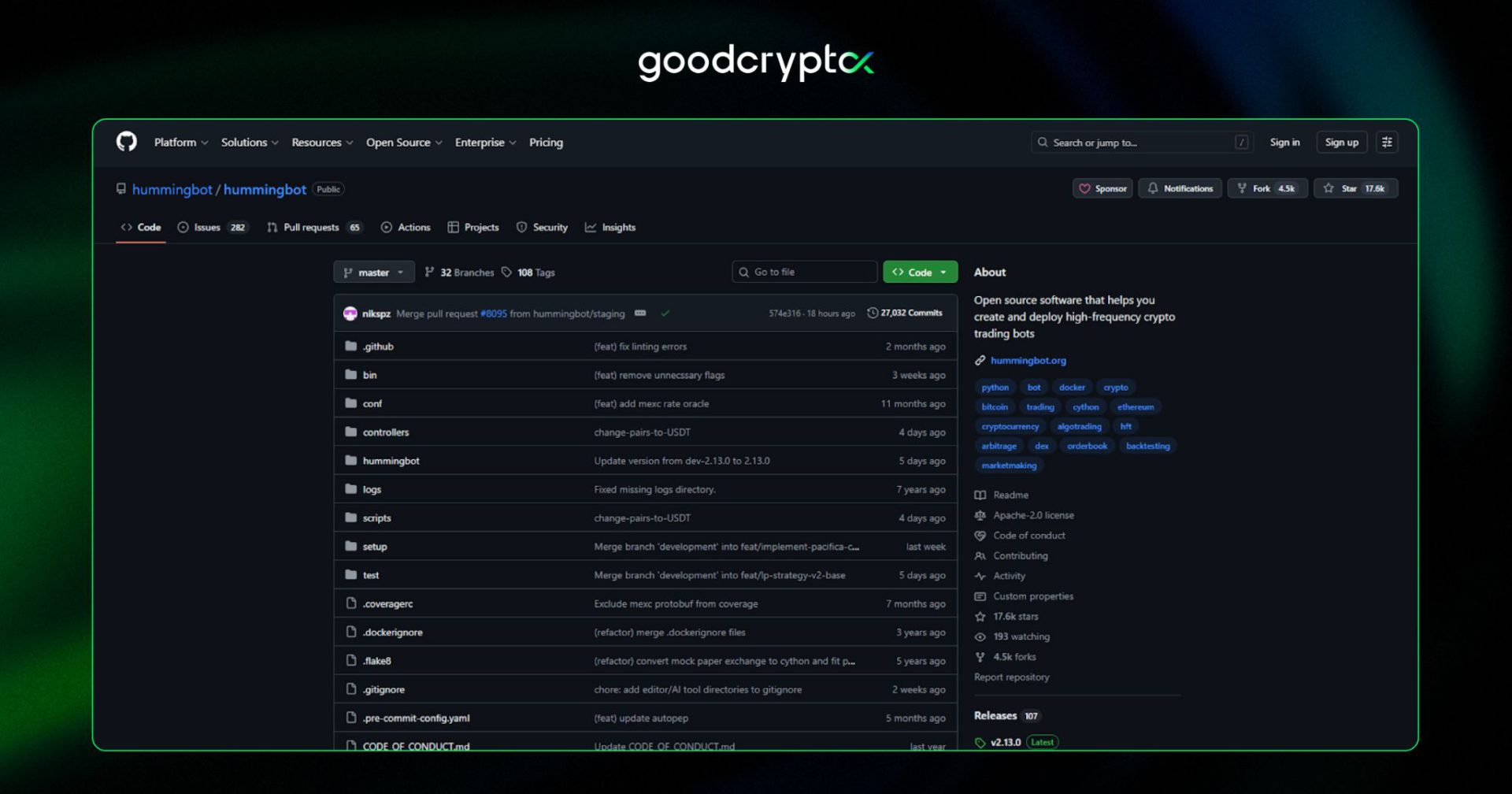Image resolution: width=1512 pixels, height=794 pixels.
Task: Open the .github folder
Action: tap(378, 347)
